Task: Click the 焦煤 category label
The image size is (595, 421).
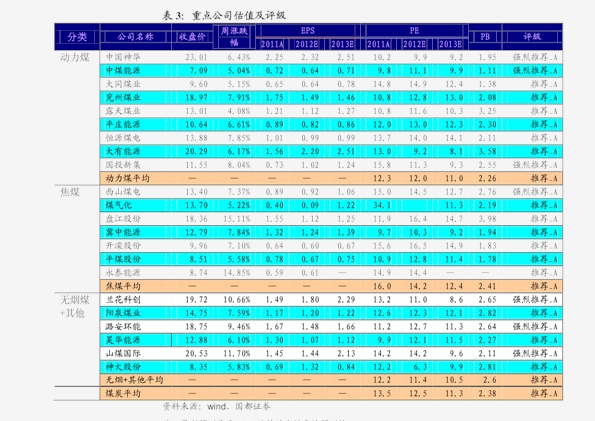Action: click(x=70, y=192)
